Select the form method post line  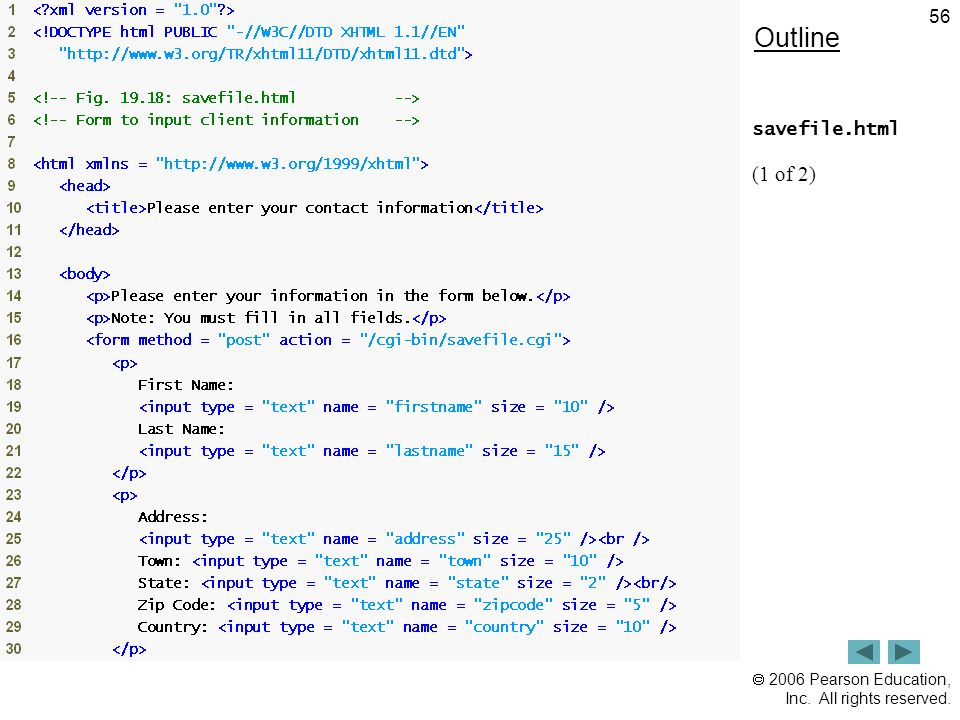tap(328, 340)
